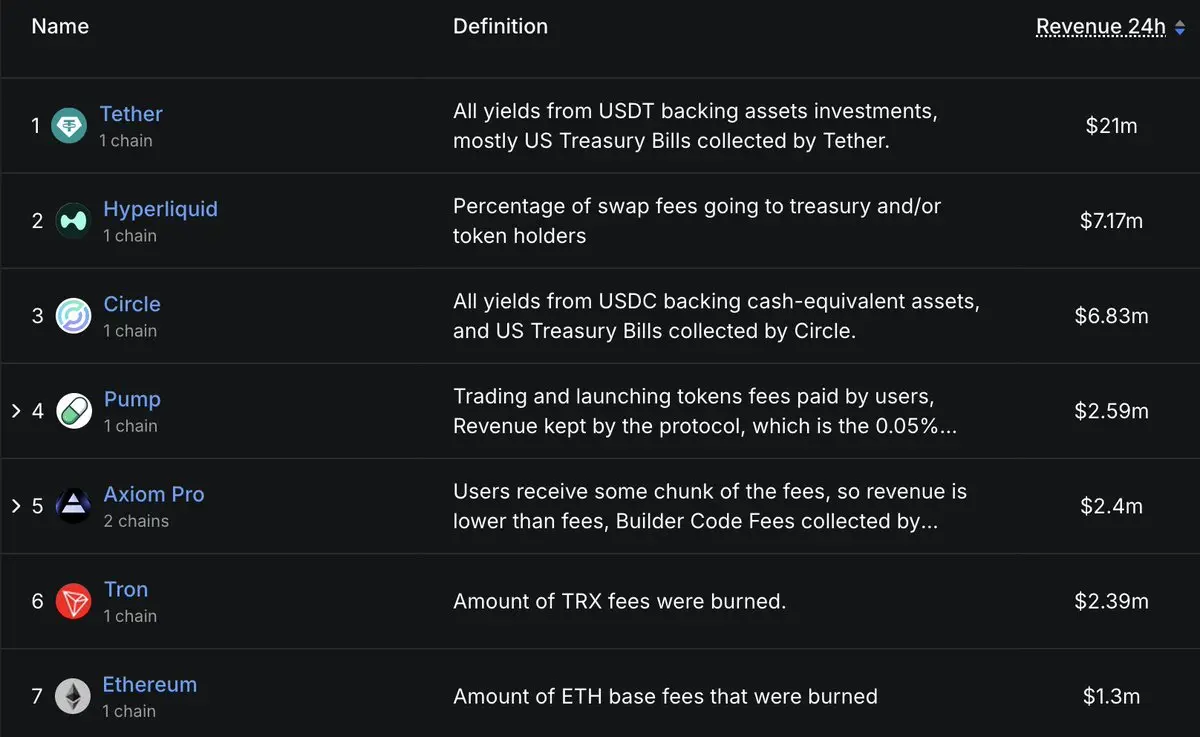The image size is (1200, 737).
Task: Click the red Tron logo icon
Action: click(x=73, y=601)
